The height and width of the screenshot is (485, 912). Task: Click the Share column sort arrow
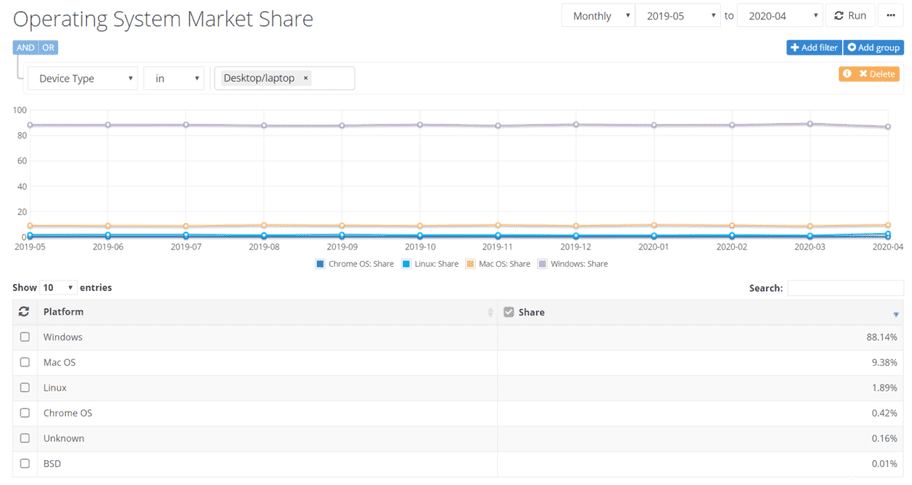[x=895, y=314]
